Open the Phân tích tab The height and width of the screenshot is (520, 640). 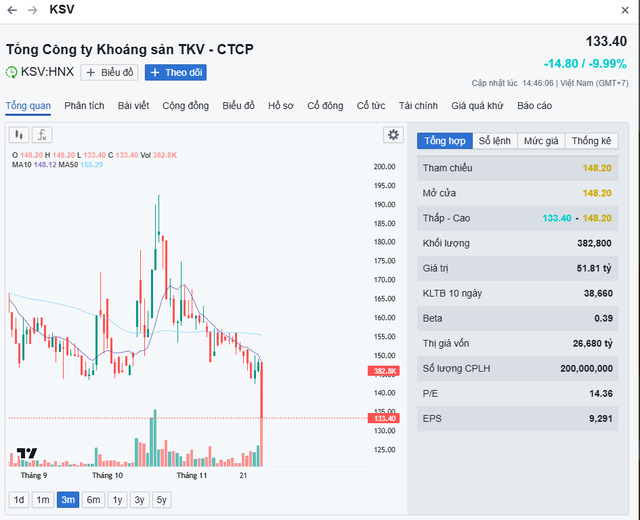coord(84,105)
